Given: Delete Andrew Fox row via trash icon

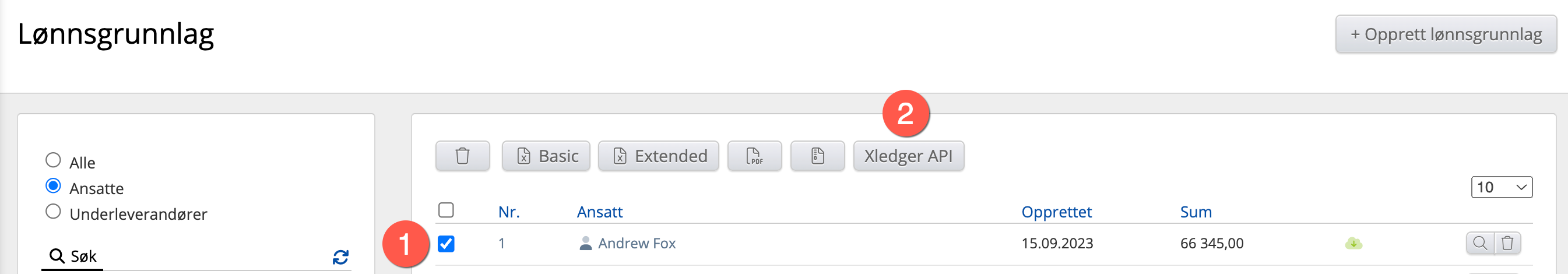Looking at the screenshot, I should point(1507,244).
